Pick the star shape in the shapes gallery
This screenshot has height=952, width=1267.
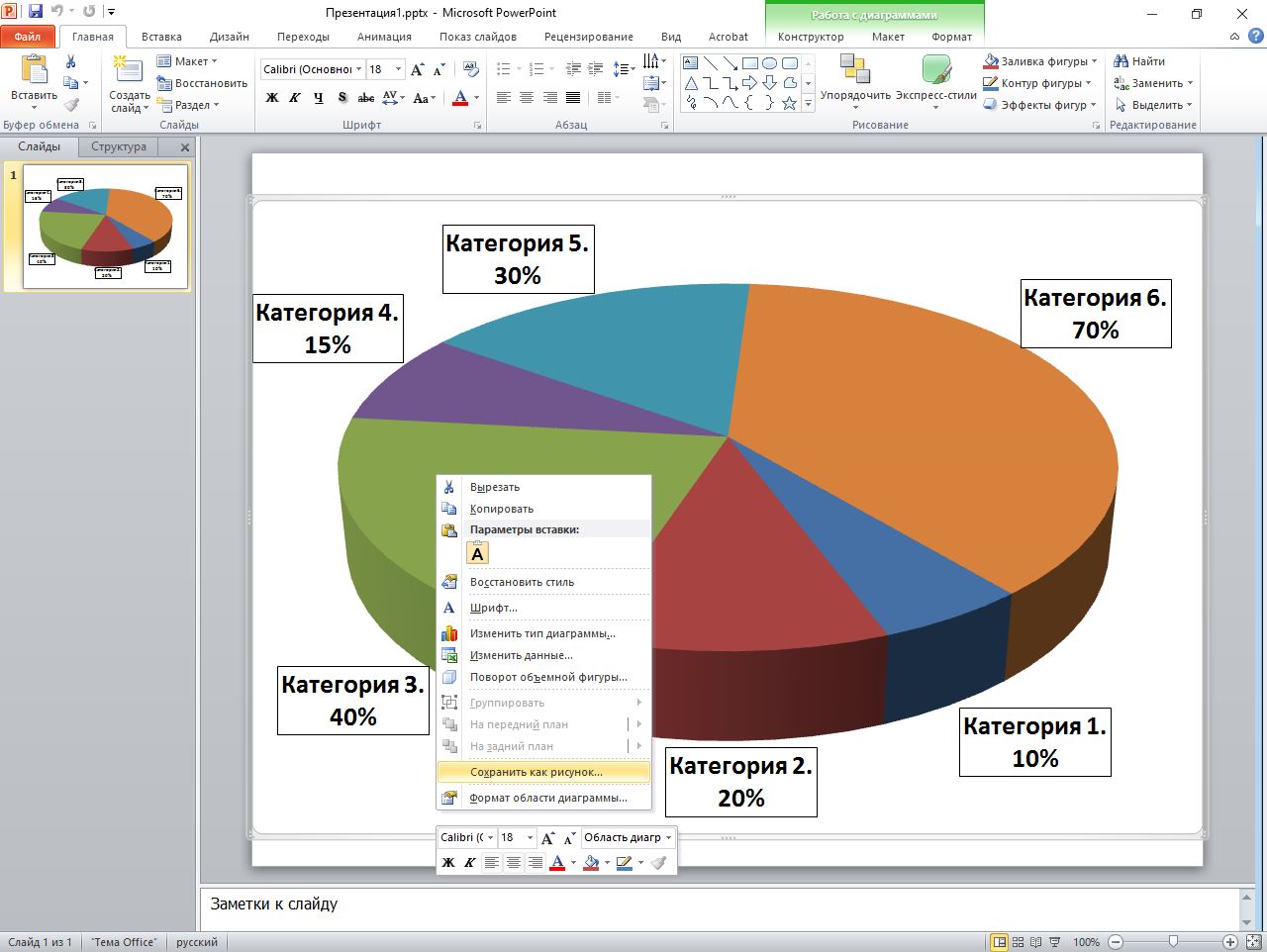789,102
